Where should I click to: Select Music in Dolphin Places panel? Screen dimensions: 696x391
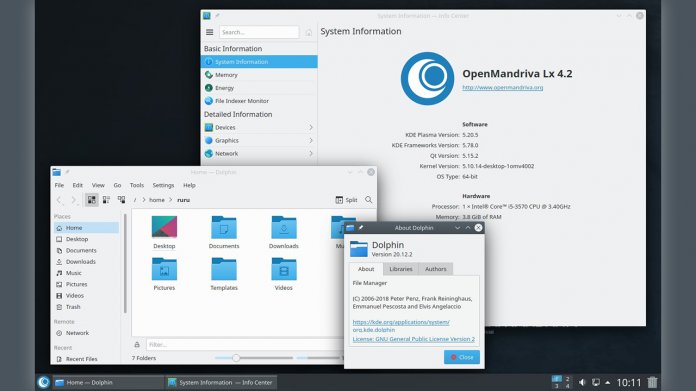pos(86,273)
